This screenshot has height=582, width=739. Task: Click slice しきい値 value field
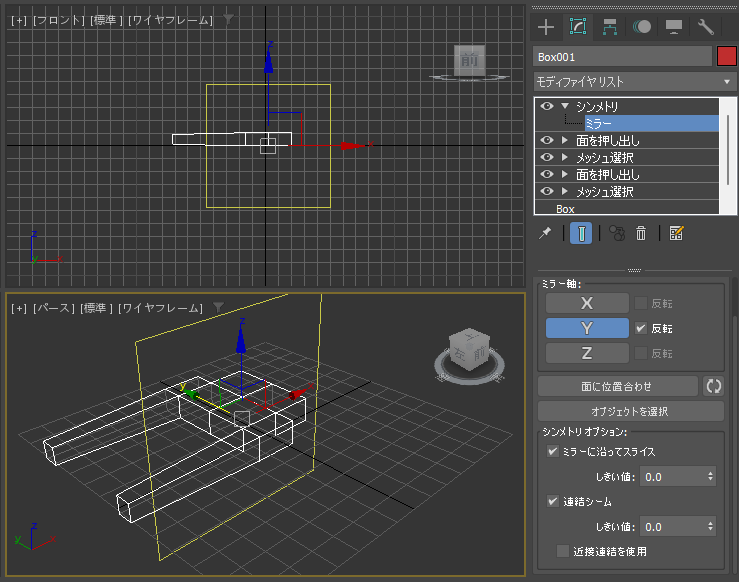(672, 477)
